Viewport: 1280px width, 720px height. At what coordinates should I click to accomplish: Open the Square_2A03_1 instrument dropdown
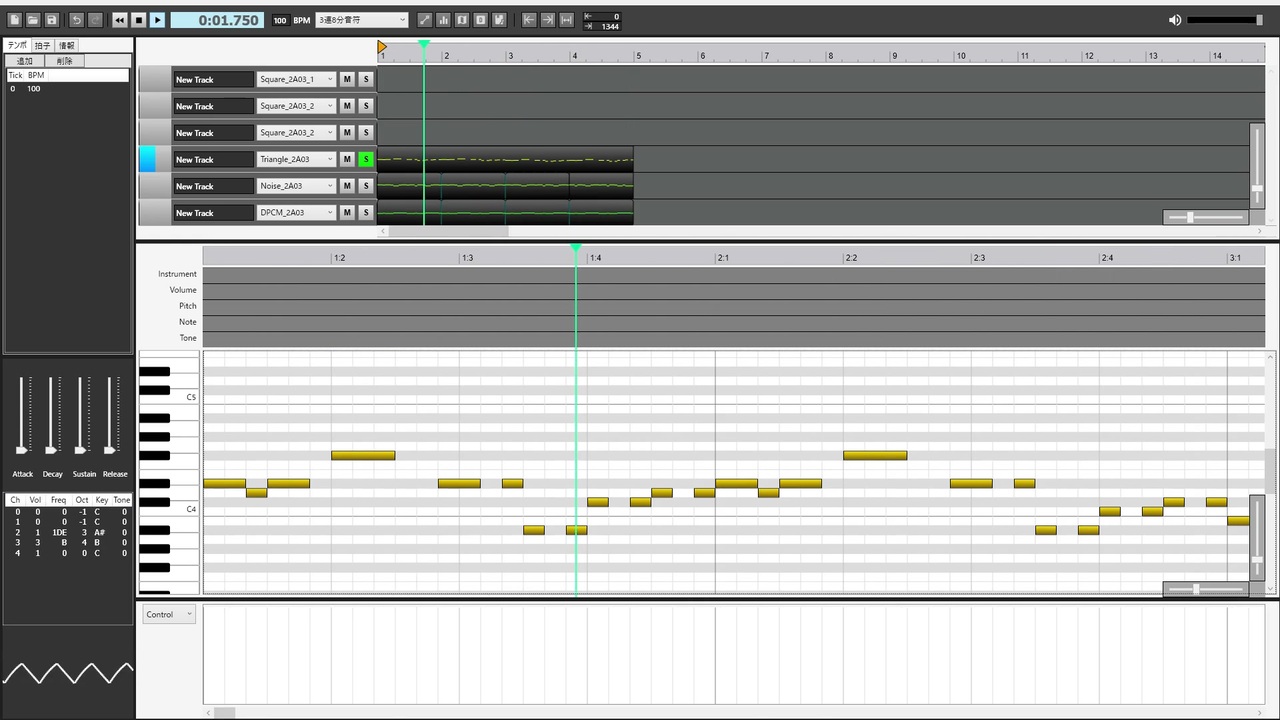296,79
